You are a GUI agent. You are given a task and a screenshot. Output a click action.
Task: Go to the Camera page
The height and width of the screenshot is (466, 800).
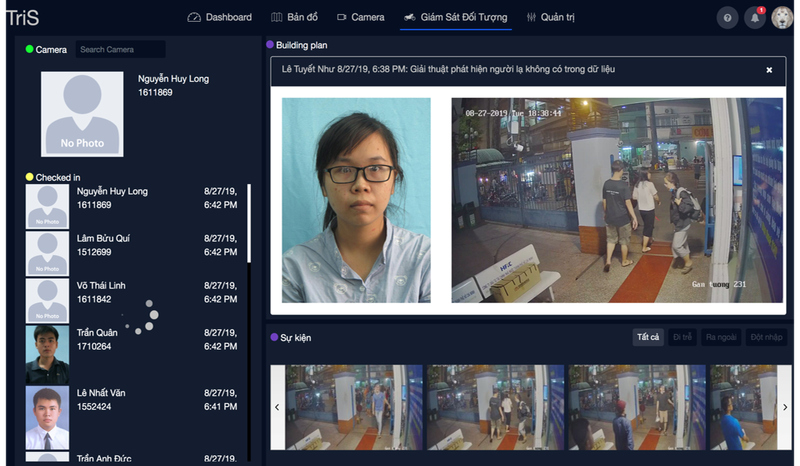pyautogui.click(x=361, y=17)
